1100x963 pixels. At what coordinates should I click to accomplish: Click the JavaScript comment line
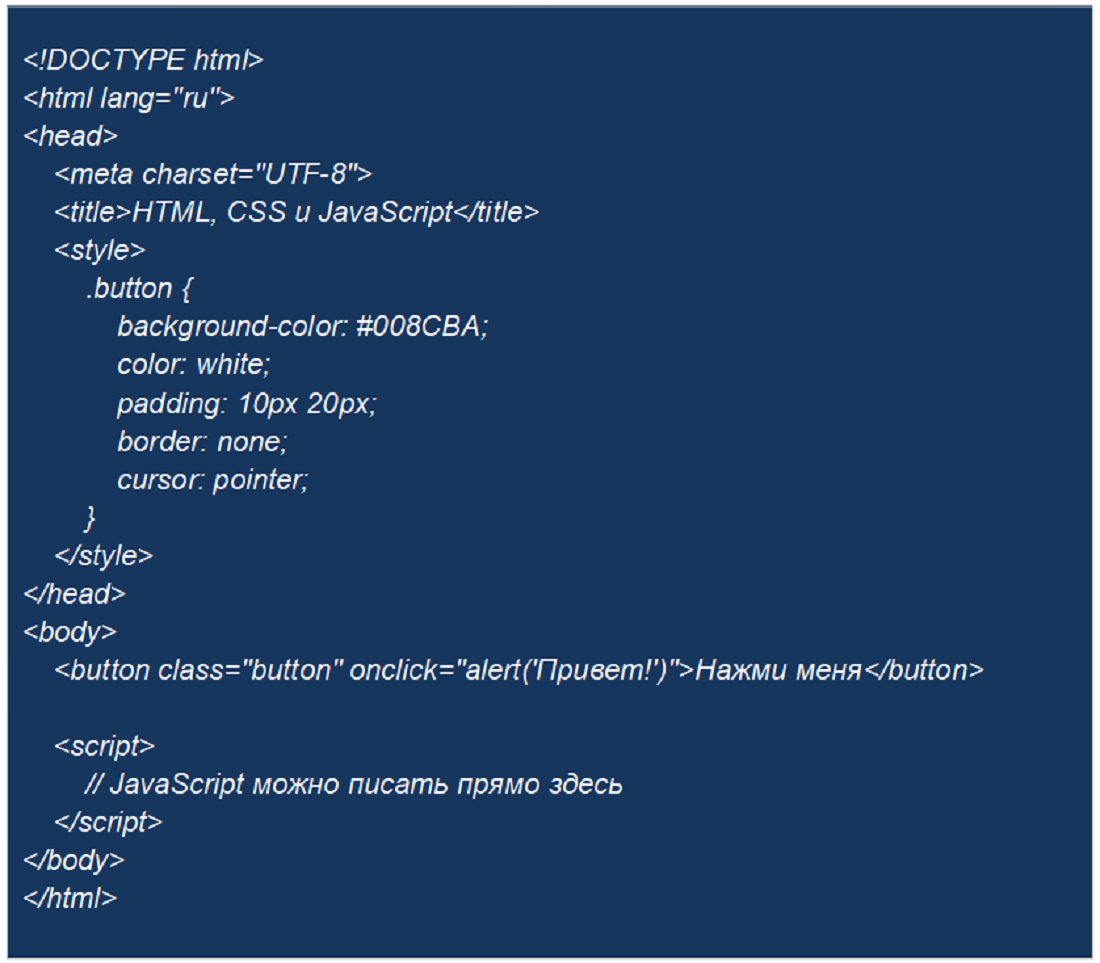click(353, 784)
